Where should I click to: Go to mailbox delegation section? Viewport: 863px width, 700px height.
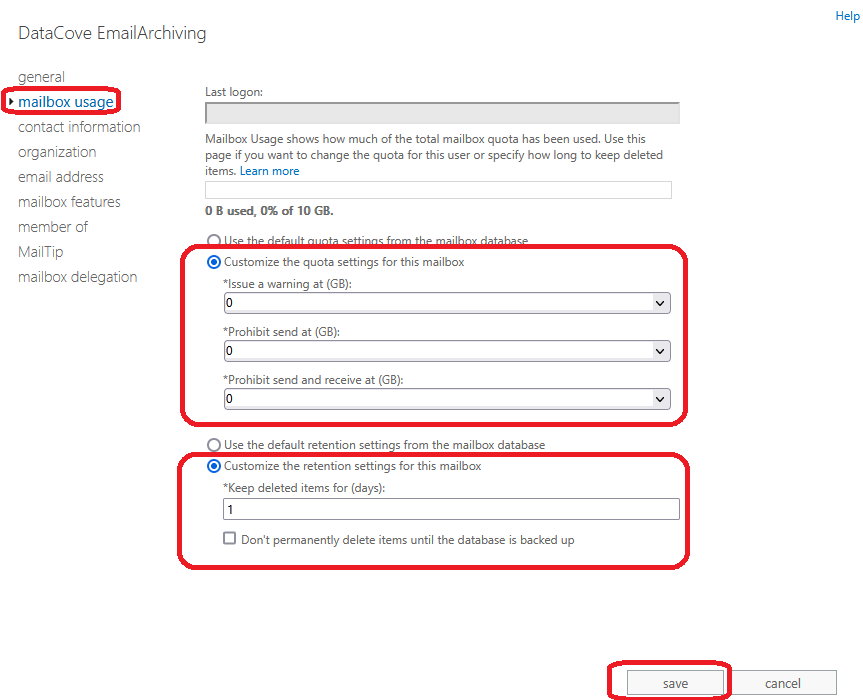click(x=77, y=277)
